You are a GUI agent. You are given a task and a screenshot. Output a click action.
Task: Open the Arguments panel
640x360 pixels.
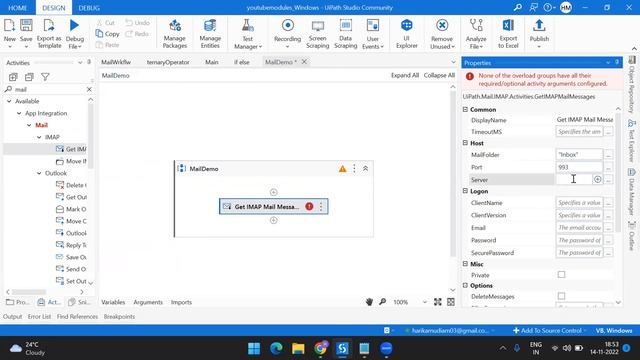click(148, 302)
